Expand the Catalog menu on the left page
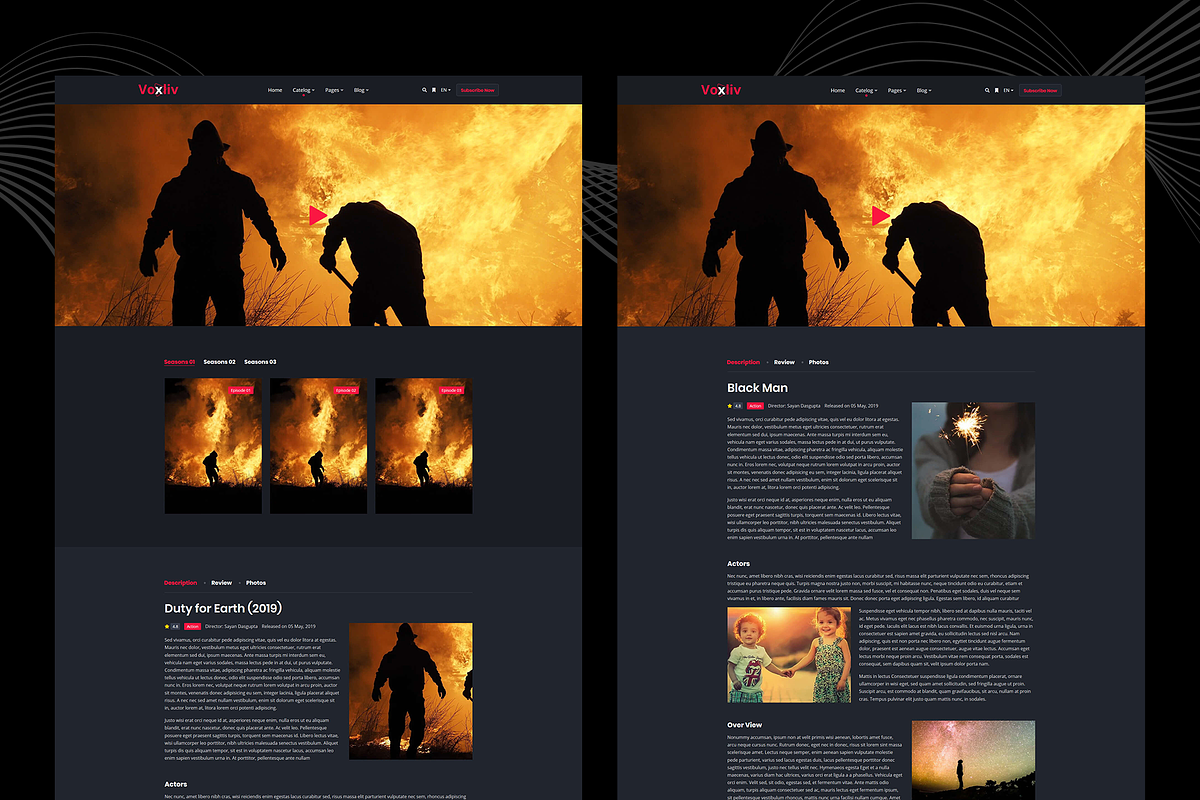The height and width of the screenshot is (800, 1200). [304, 90]
